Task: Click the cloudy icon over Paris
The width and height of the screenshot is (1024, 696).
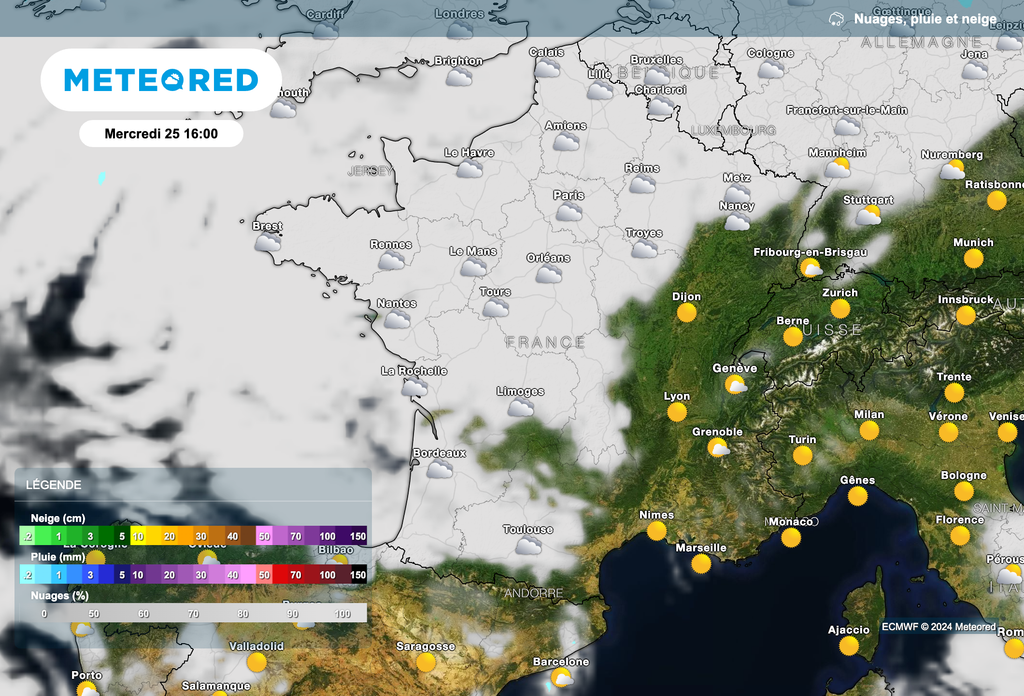Action: 569,212
